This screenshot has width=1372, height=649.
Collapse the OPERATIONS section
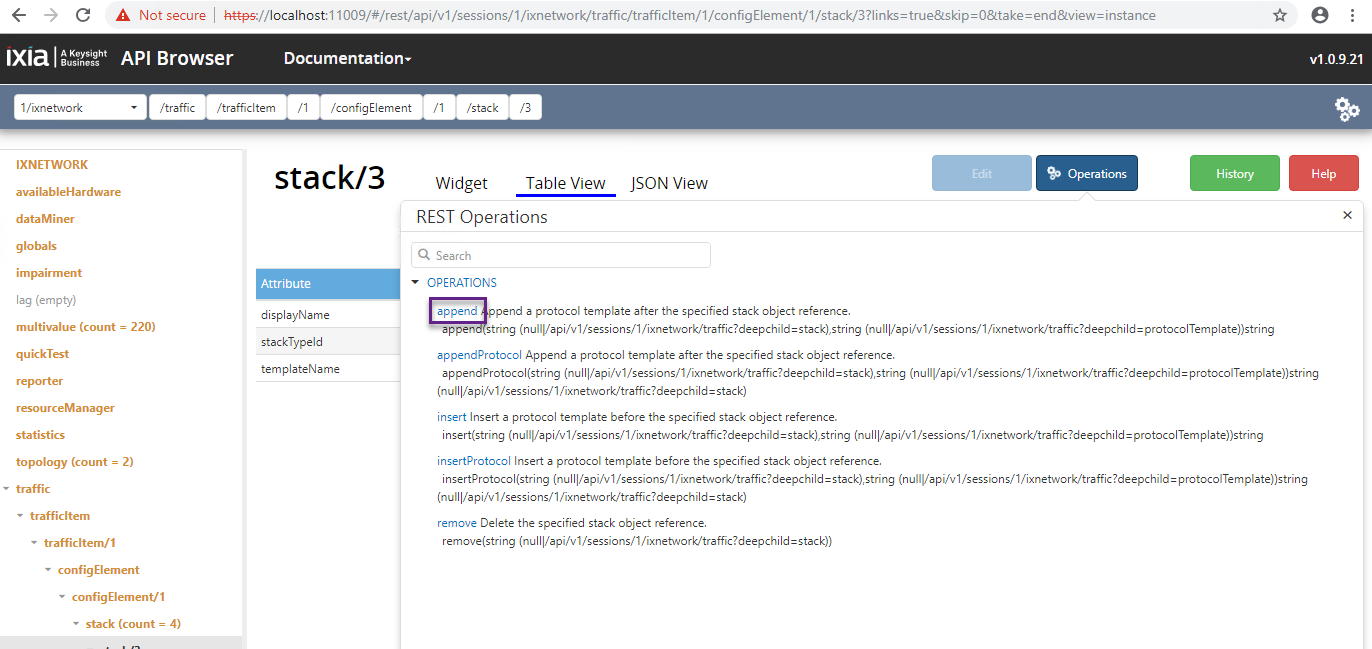[x=416, y=283]
